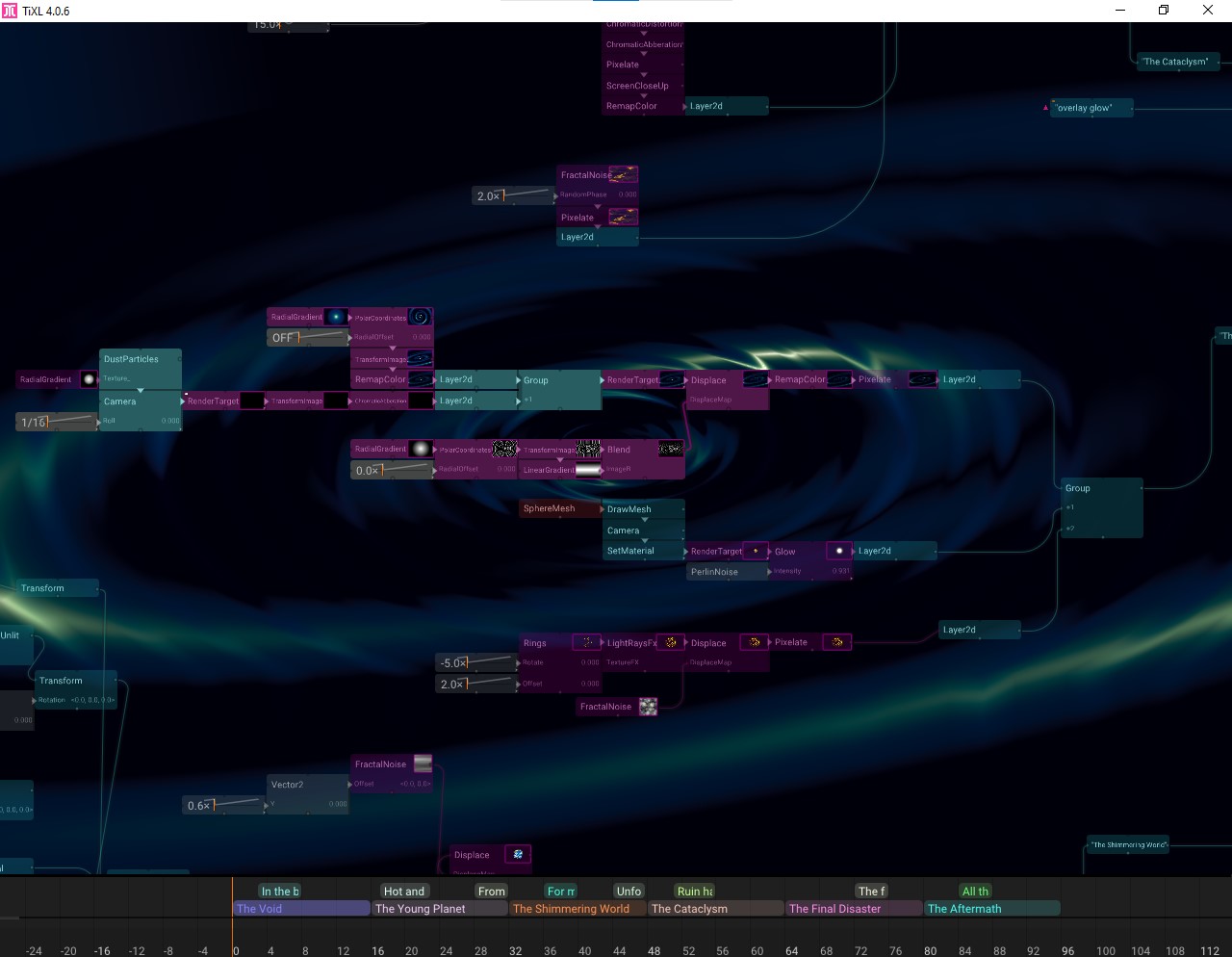The image size is (1232, 957).
Task: Click the "Ruin ha" timeline marker
Action: pyautogui.click(x=694, y=892)
